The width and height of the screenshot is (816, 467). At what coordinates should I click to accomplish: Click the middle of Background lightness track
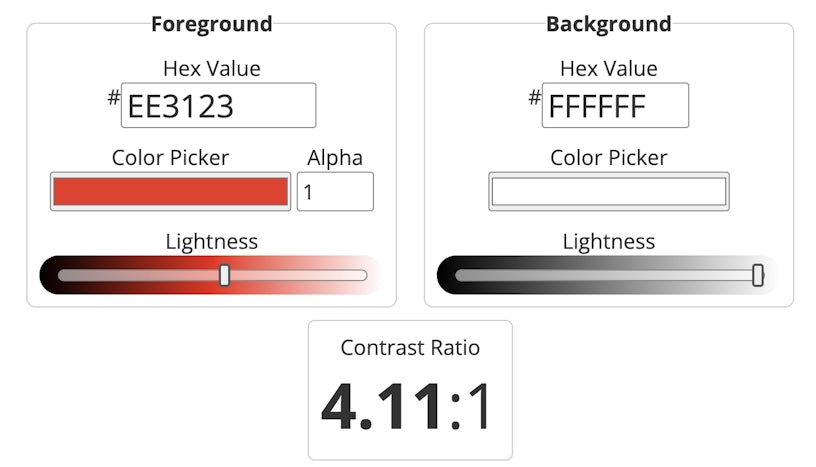pos(608,275)
